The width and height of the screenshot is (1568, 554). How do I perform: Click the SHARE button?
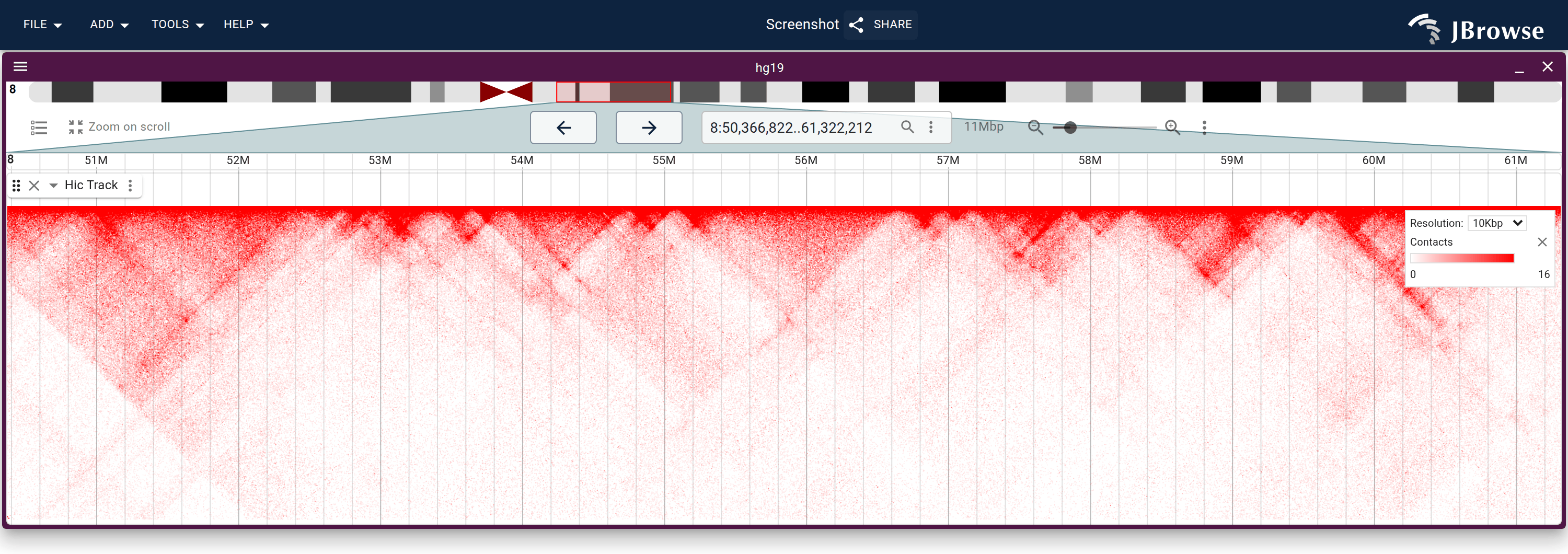tap(880, 25)
